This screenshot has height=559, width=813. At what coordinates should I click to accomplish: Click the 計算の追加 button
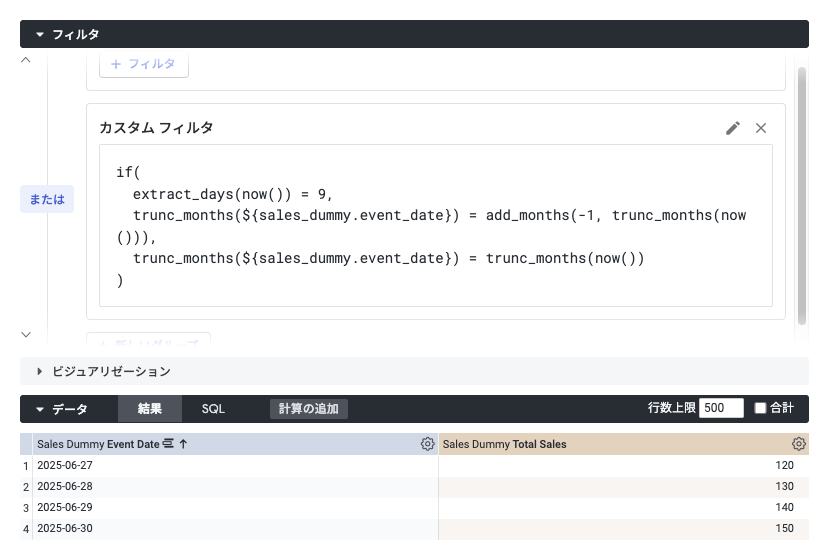click(x=309, y=409)
